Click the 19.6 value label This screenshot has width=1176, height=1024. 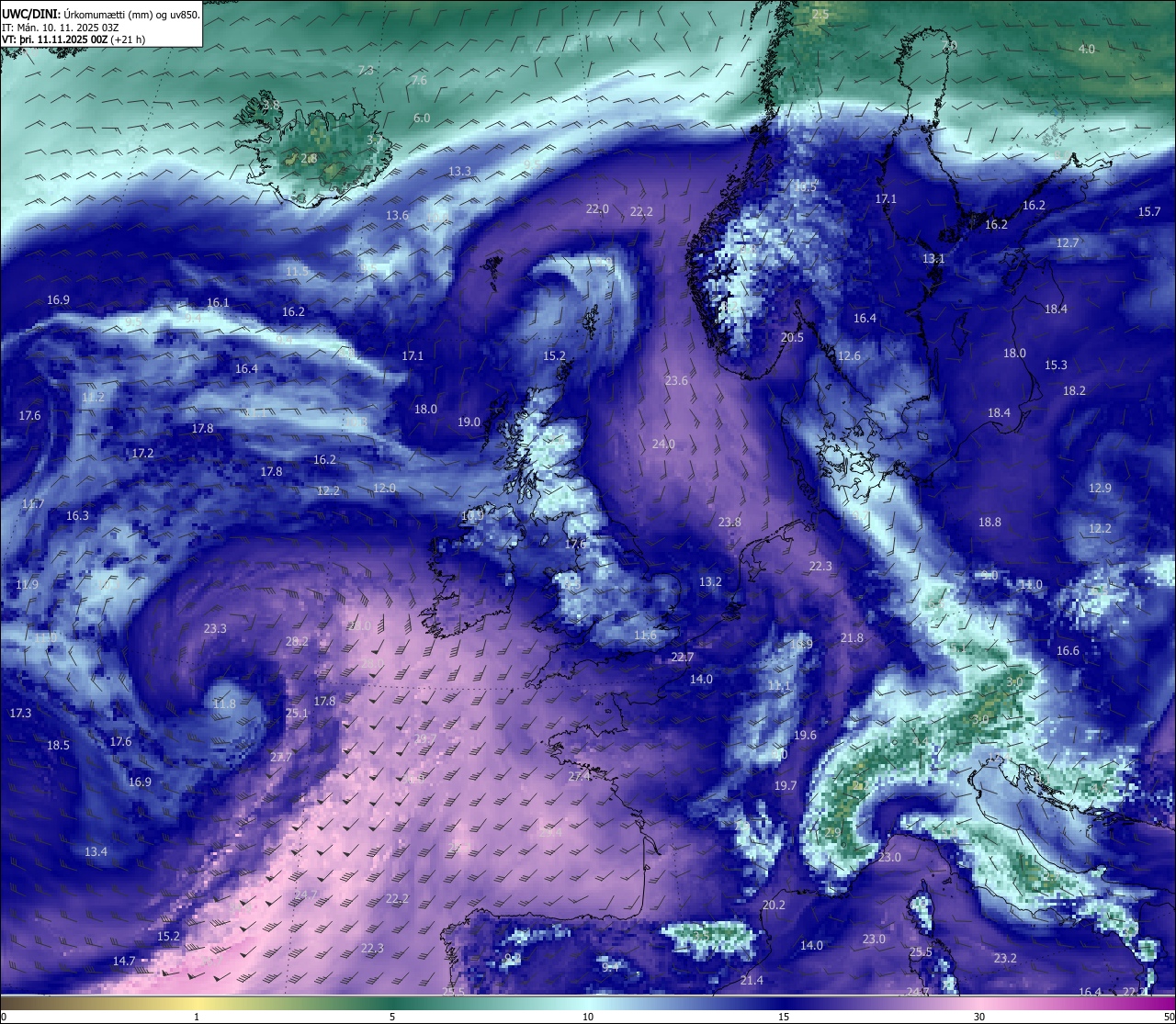(x=805, y=735)
